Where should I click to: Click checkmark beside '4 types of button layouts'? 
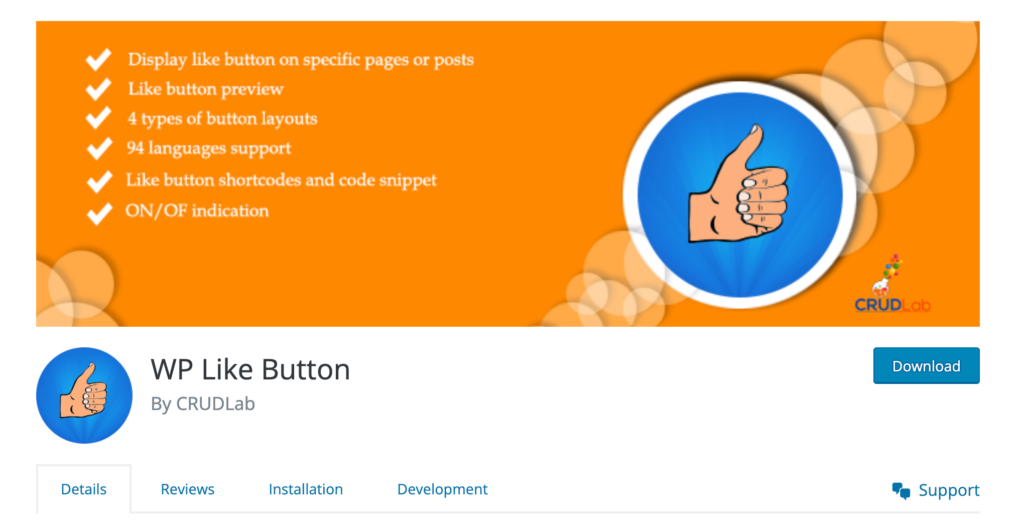pos(99,119)
